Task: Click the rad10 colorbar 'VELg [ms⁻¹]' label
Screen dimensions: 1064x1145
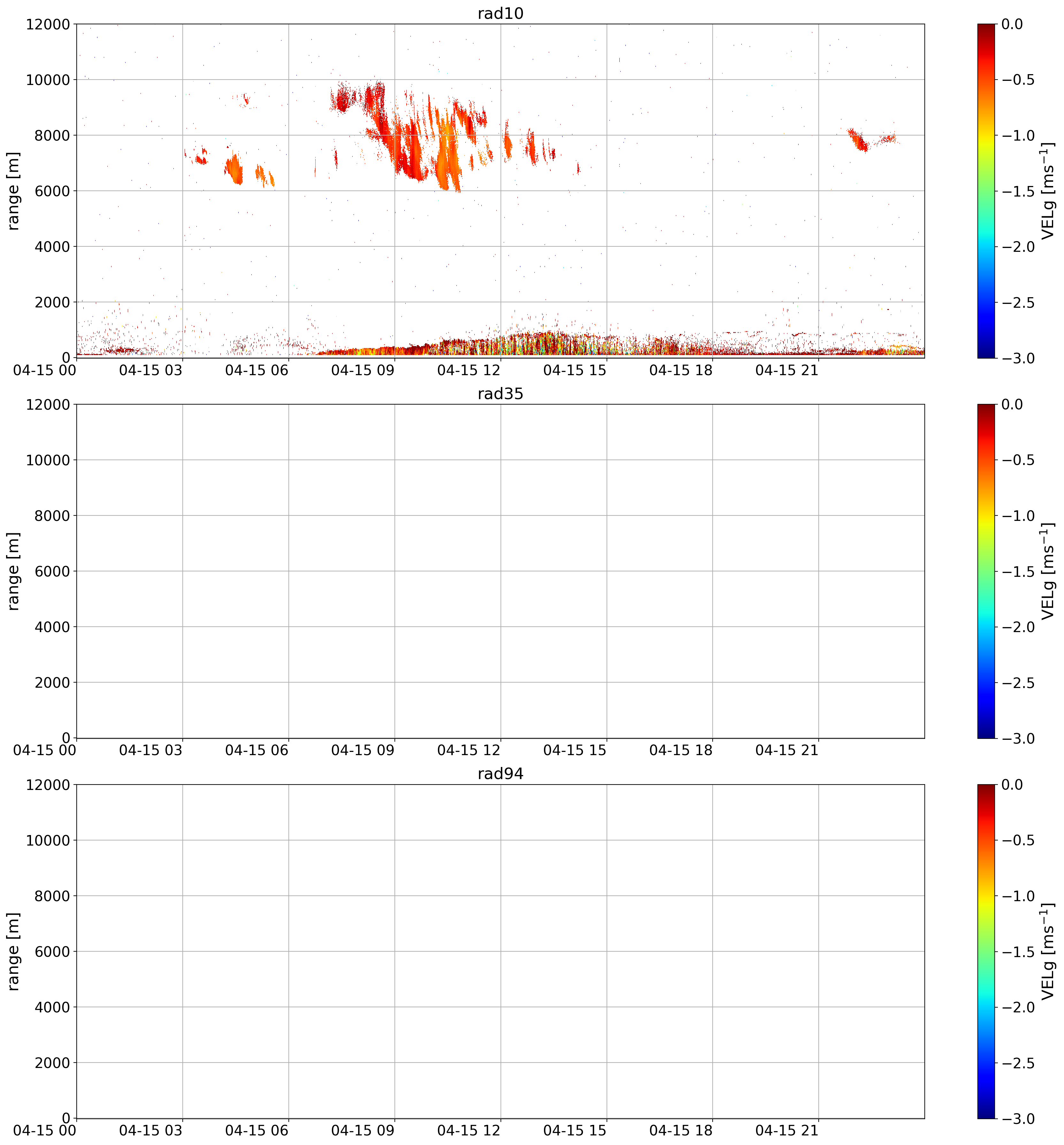Action: tap(1048, 191)
